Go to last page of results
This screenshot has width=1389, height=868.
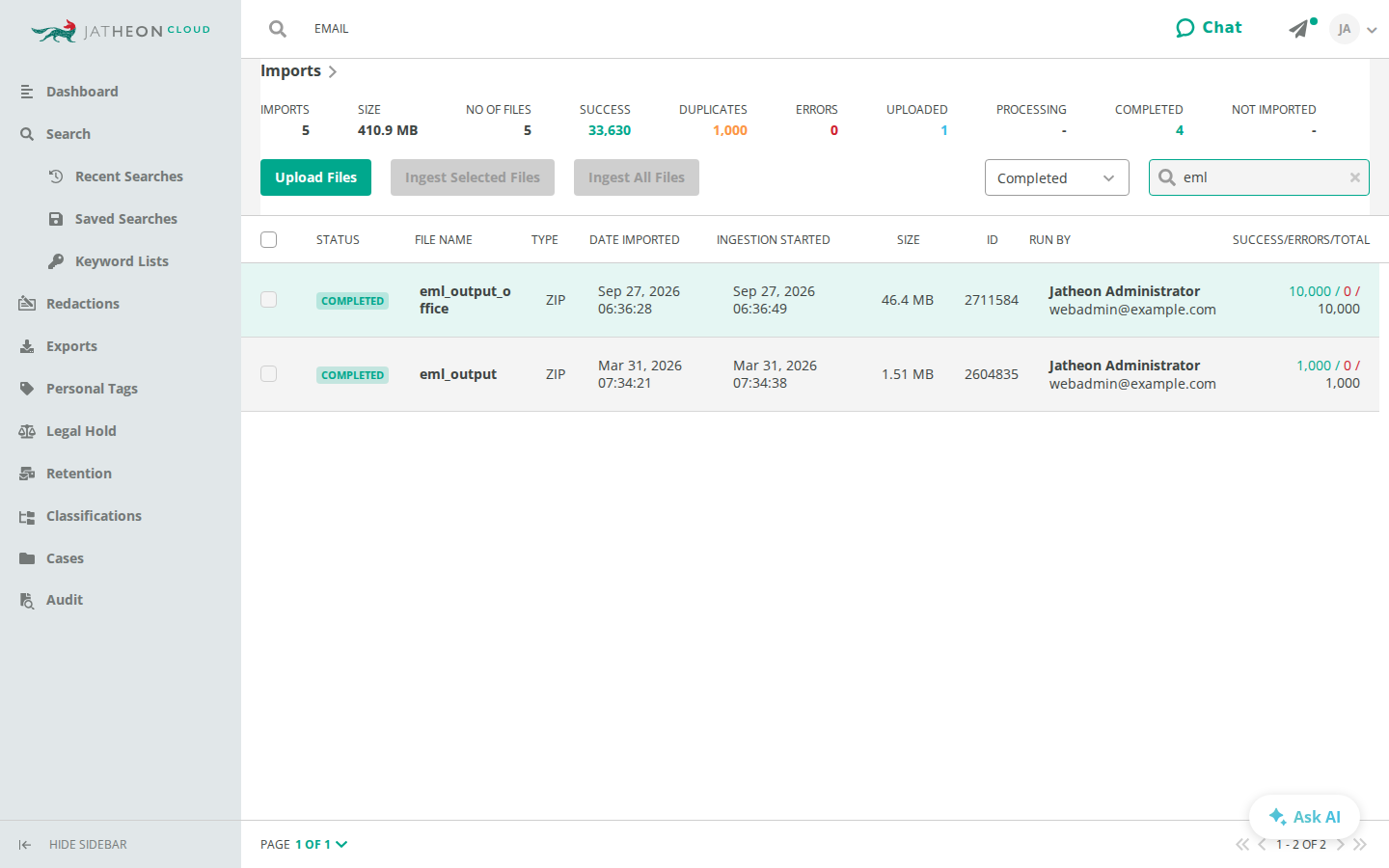pos(1360,845)
